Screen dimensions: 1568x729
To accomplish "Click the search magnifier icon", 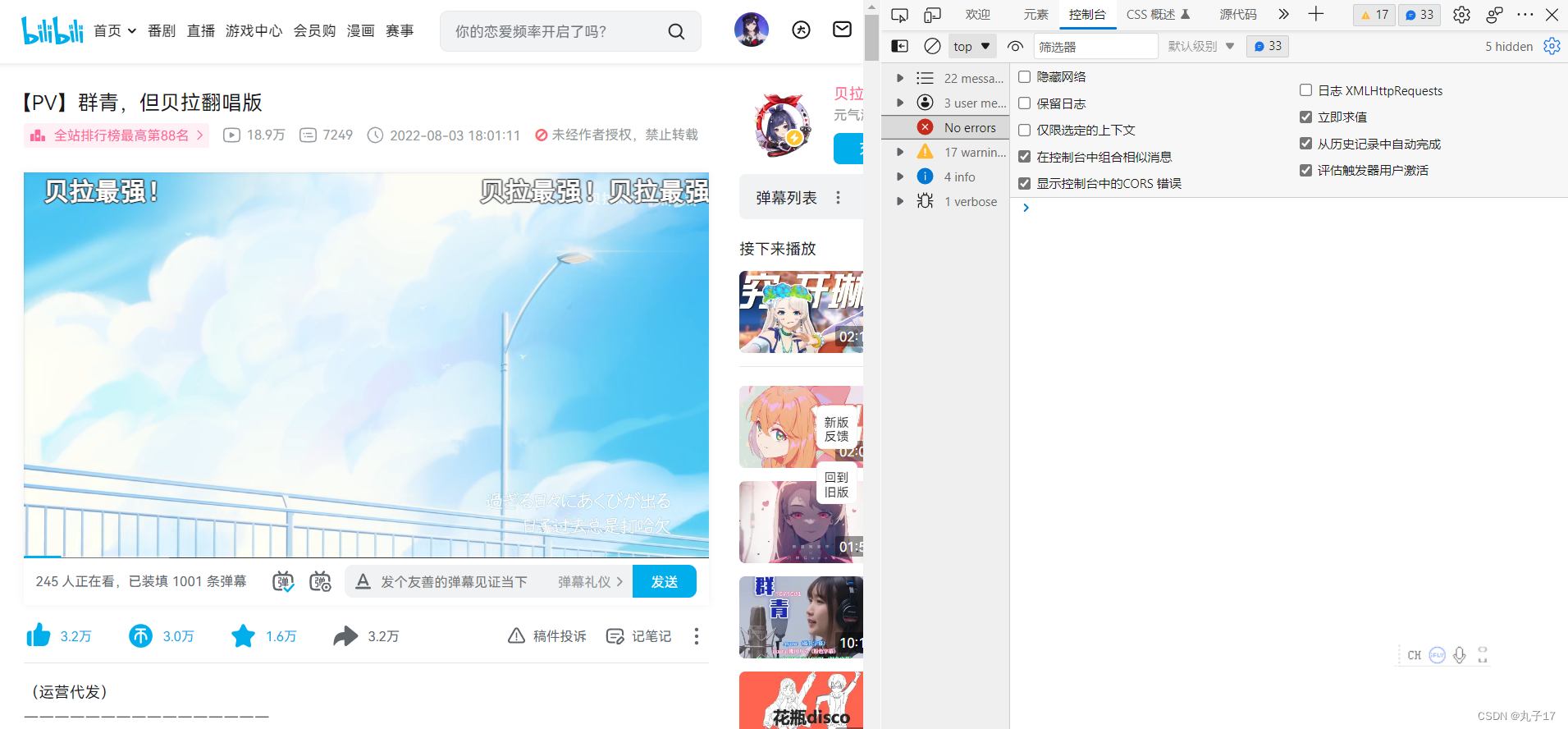I will (x=676, y=31).
